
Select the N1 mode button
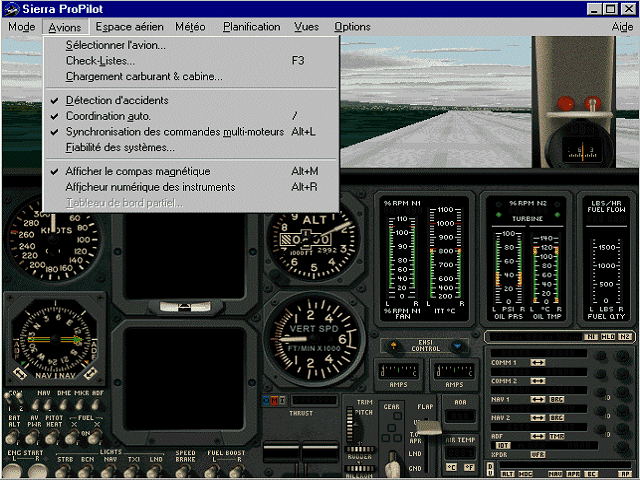pyautogui.click(x=591, y=337)
